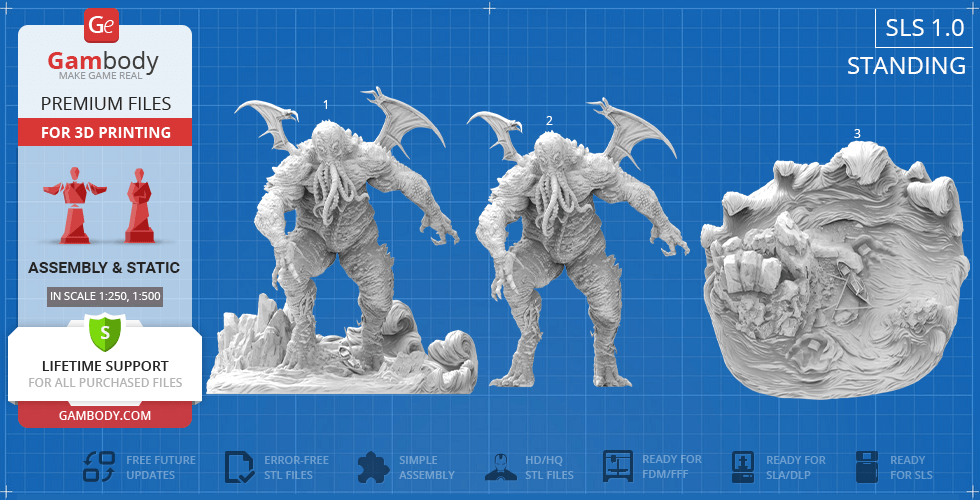The image size is (980, 500).
Task: Click the red figure with outstretched arms
Action: click(76, 205)
